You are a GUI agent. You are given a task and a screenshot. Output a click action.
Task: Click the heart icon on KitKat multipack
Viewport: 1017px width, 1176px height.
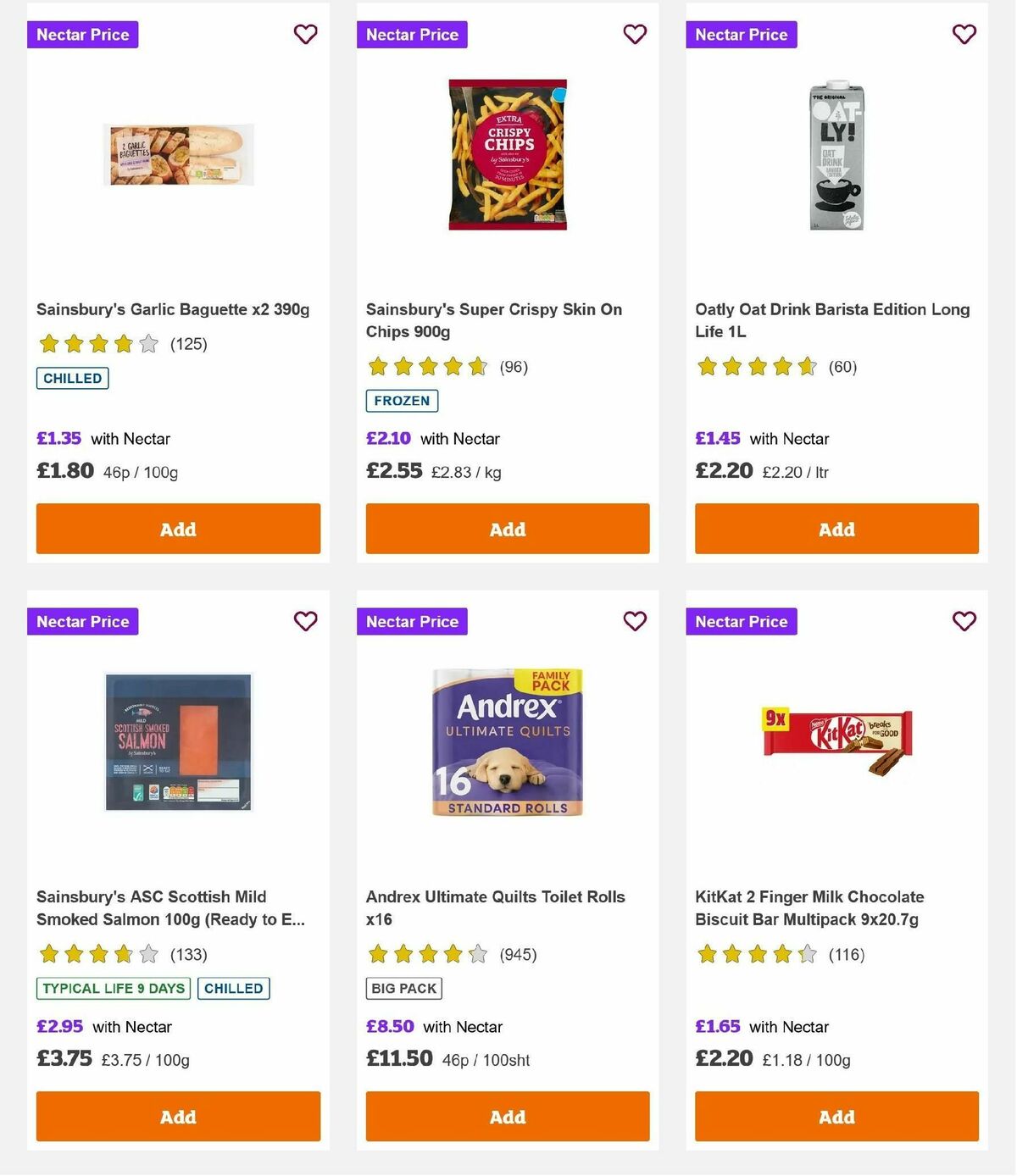[x=964, y=621]
